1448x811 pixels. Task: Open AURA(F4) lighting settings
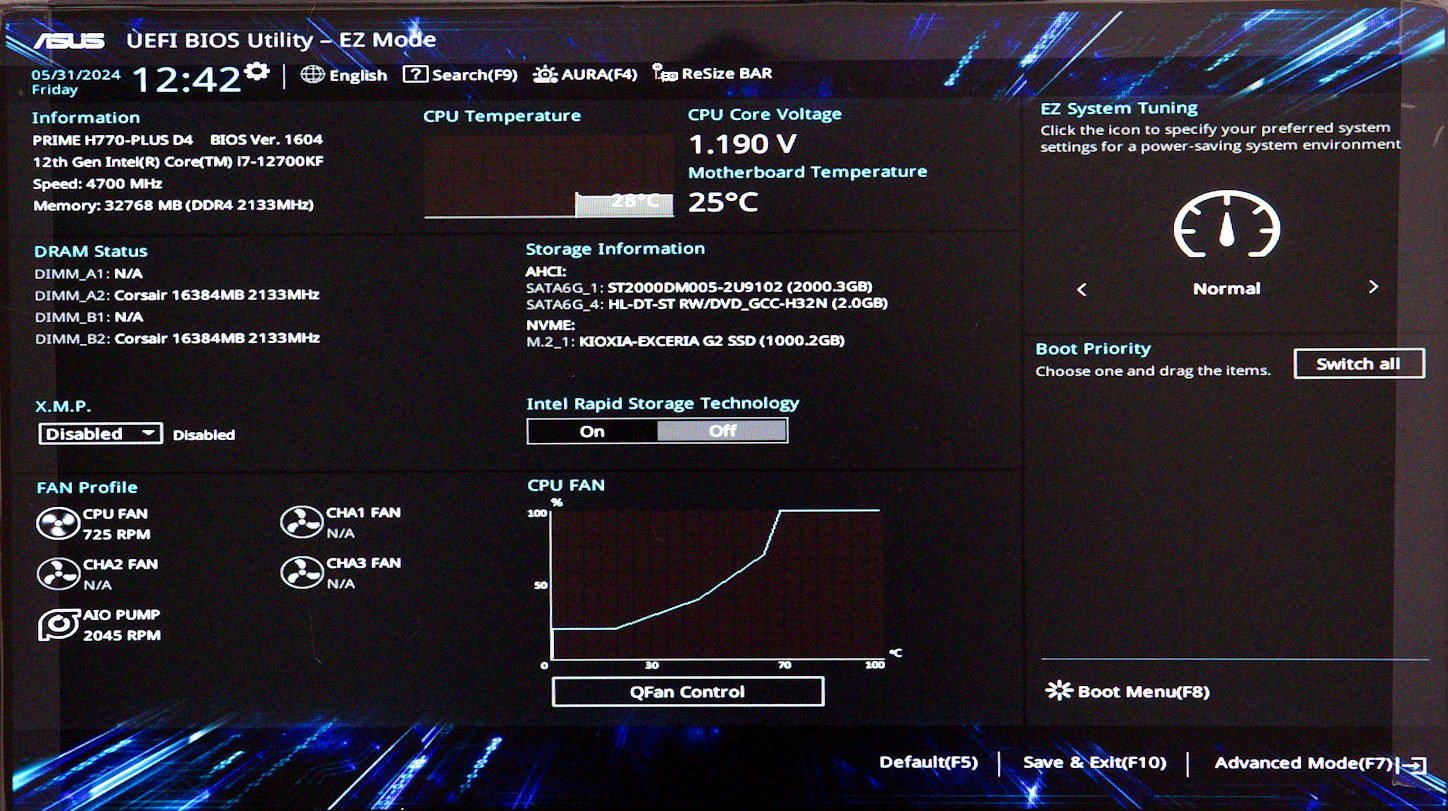click(x=585, y=75)
